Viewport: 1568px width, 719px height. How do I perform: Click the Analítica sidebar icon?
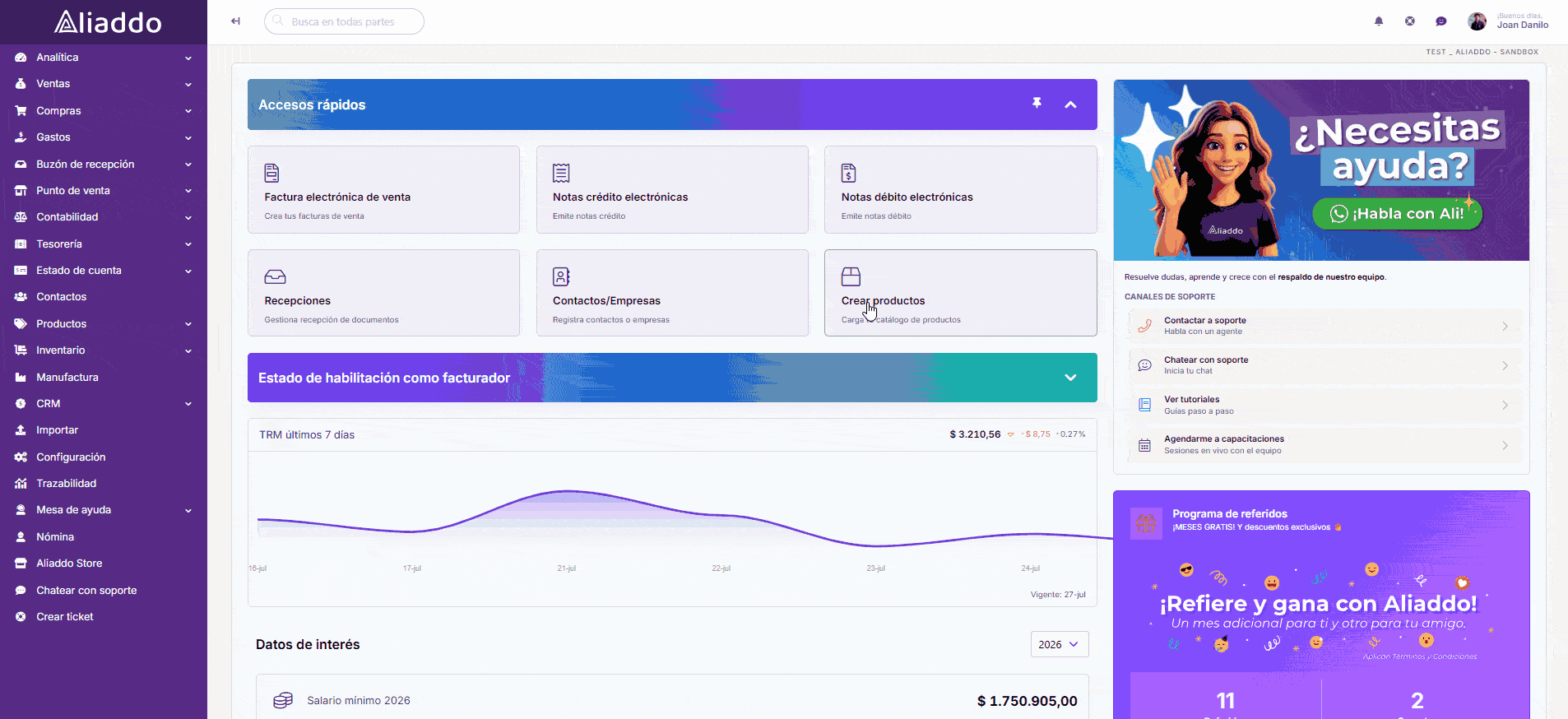point(21,58)
